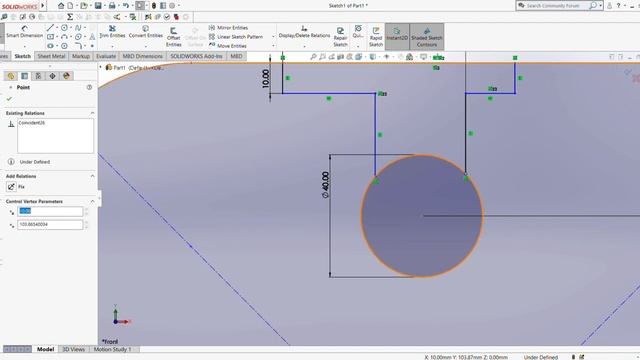Click the Save icon

click(x=98, y=6)
